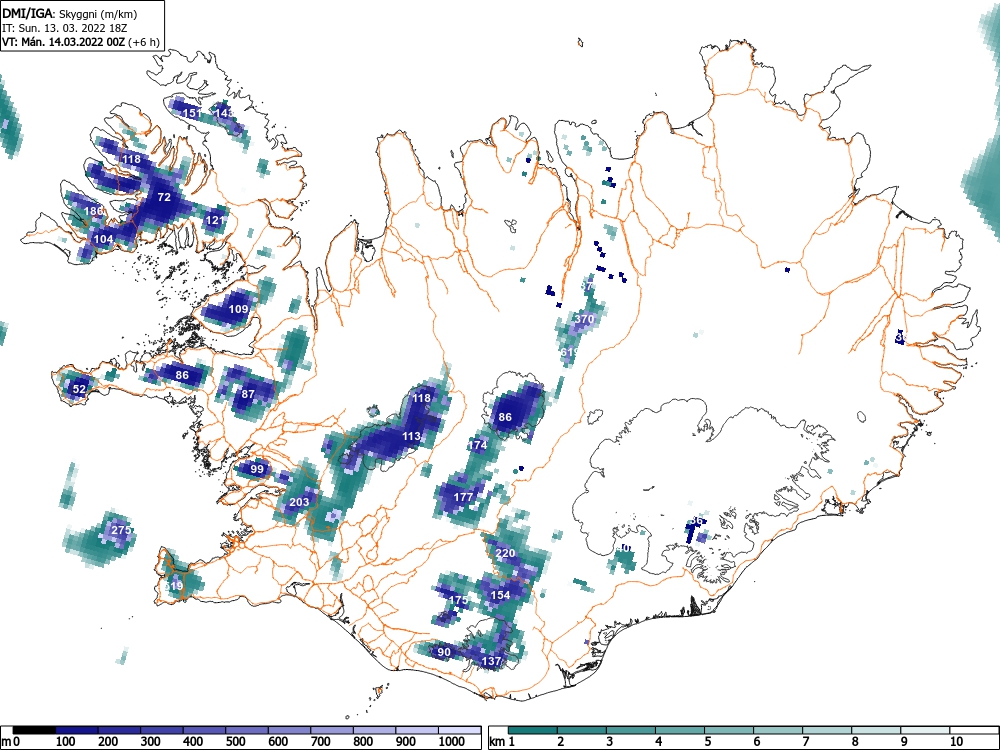Click visibility value 113 on the map
The width and height of the screenshot is (1000, 750).
(411, 436)
